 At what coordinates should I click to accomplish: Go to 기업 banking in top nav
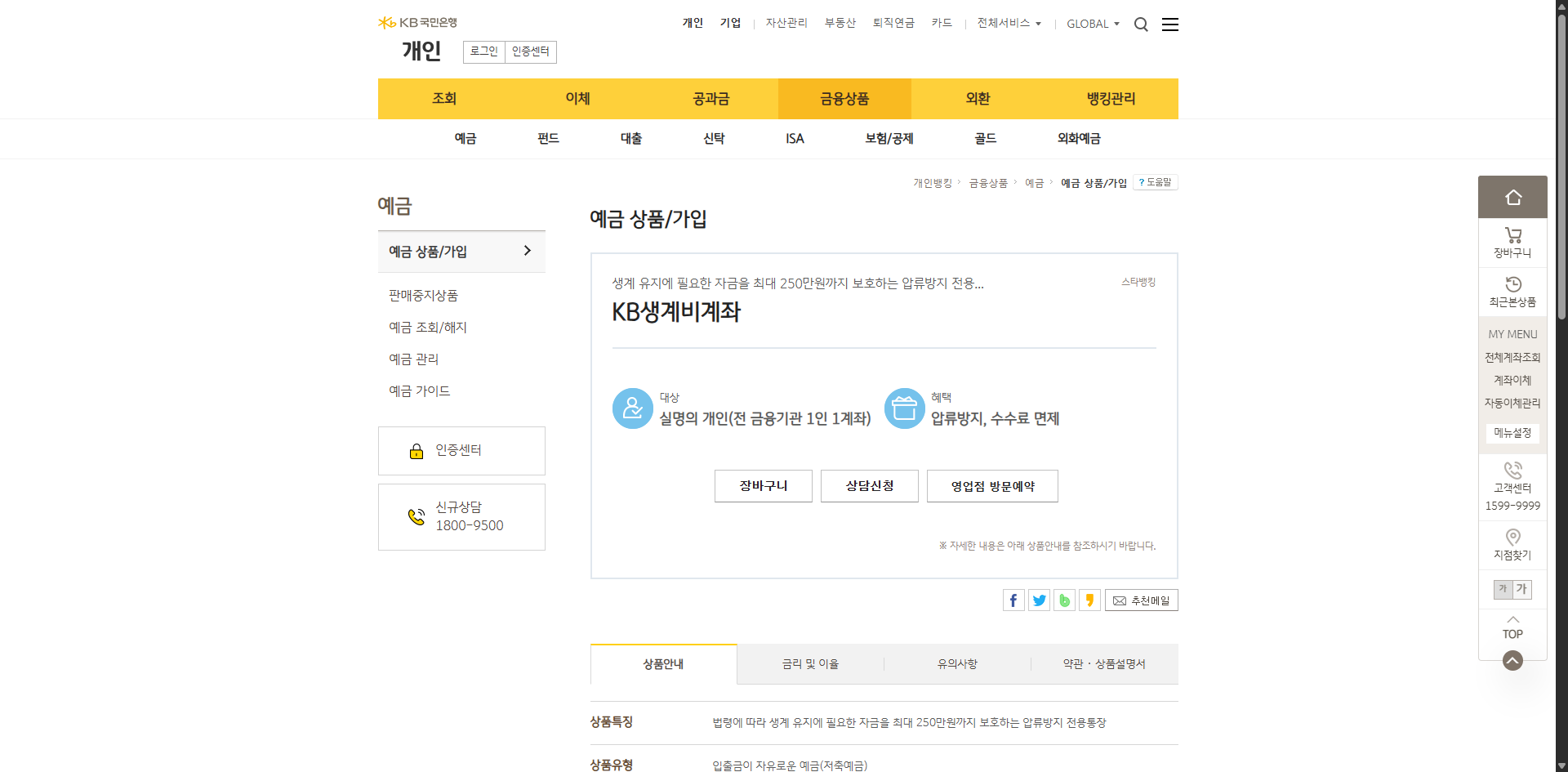730,23
